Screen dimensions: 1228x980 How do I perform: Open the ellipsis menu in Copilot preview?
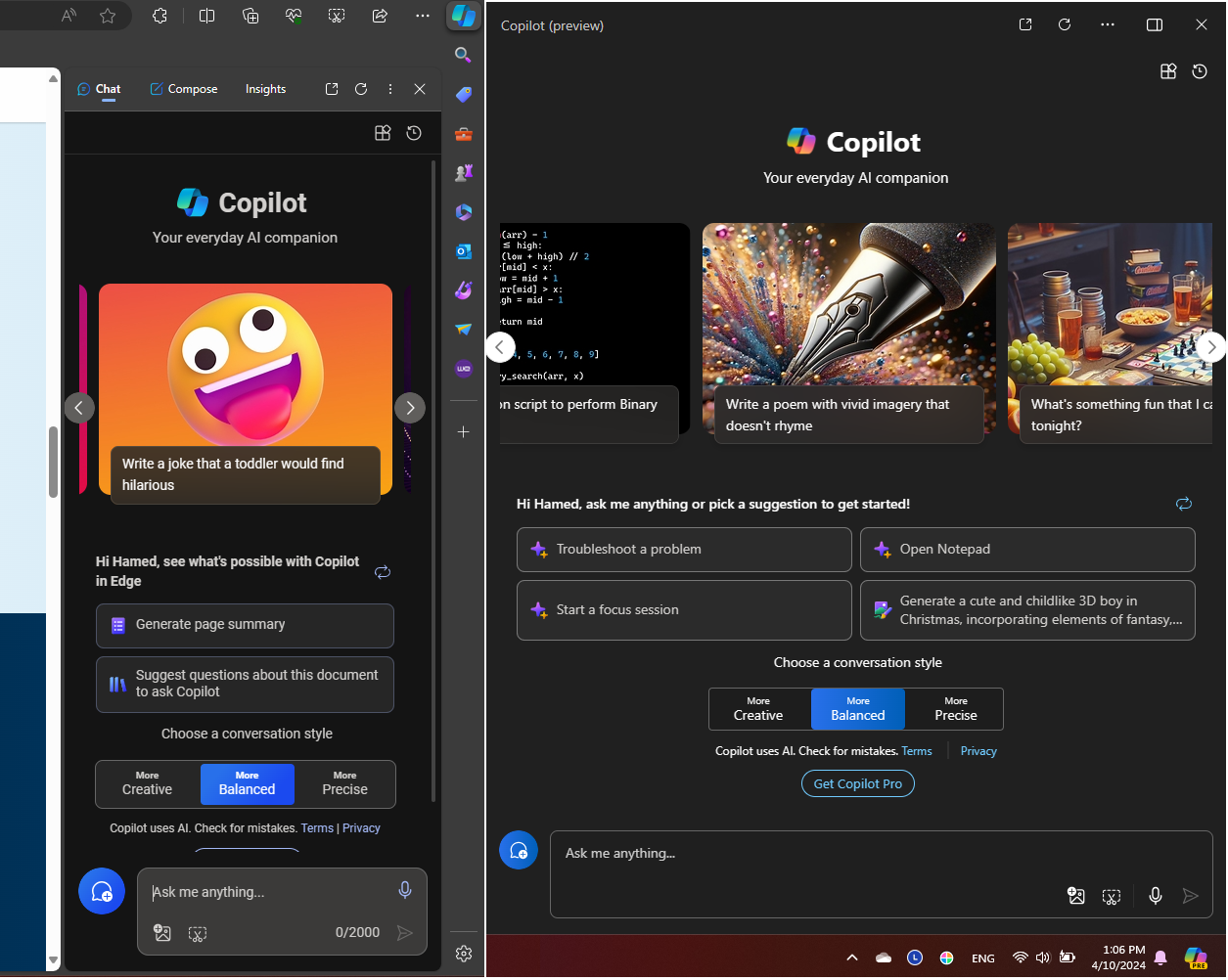click(1108, 24)
